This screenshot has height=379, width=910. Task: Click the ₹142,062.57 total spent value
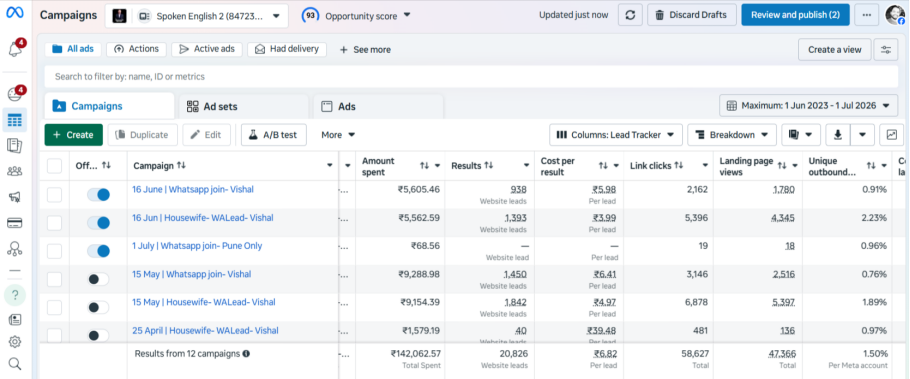(416, 353)
